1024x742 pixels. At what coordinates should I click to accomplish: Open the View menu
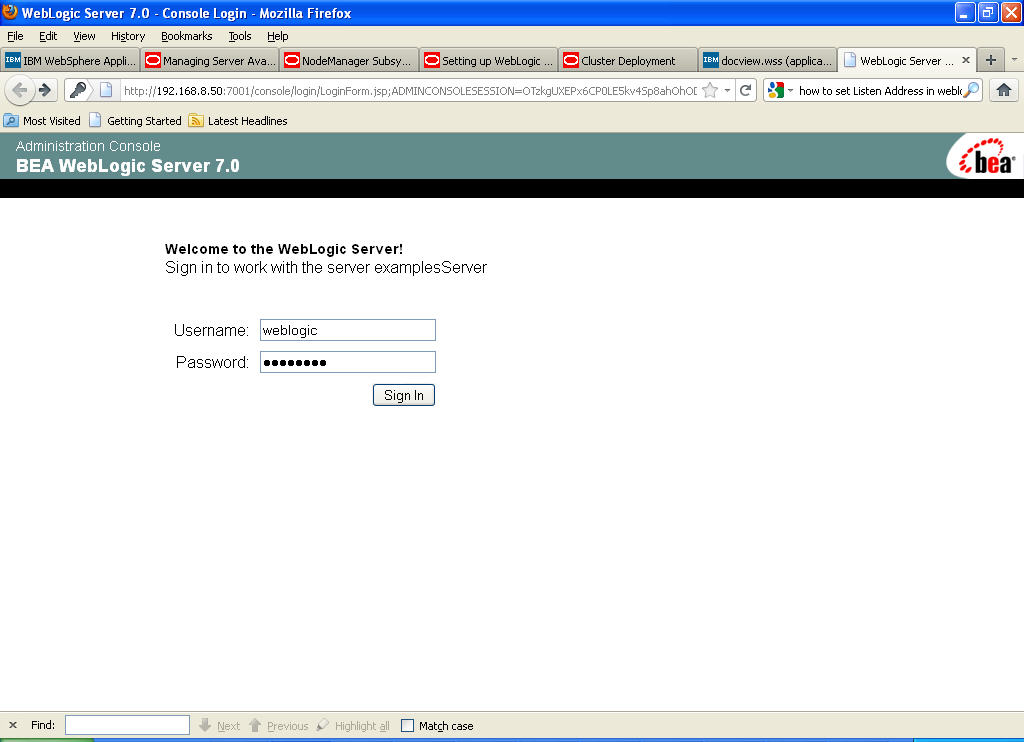pos(84,36)
